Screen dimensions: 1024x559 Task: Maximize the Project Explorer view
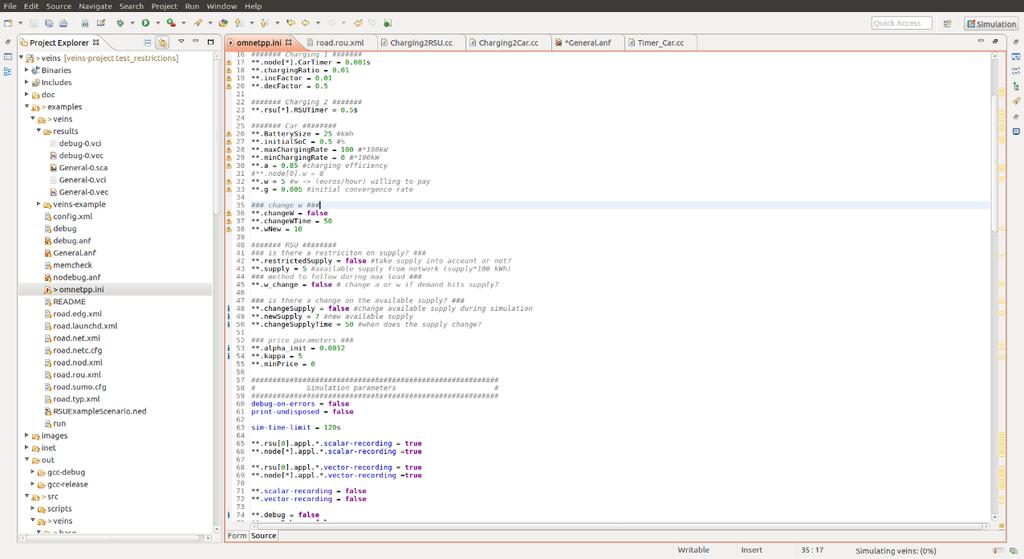(210, 41)
